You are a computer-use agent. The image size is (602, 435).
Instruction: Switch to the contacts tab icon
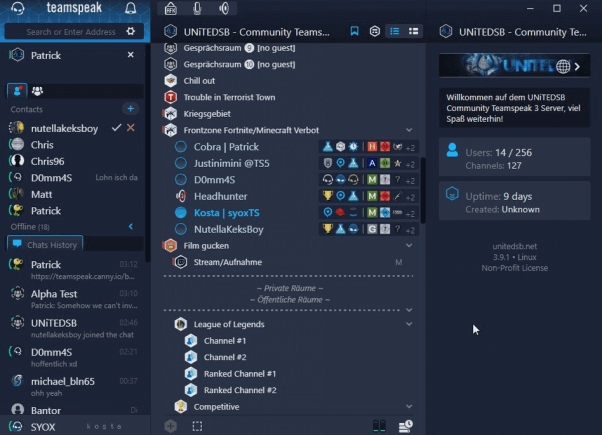point(17,91)
